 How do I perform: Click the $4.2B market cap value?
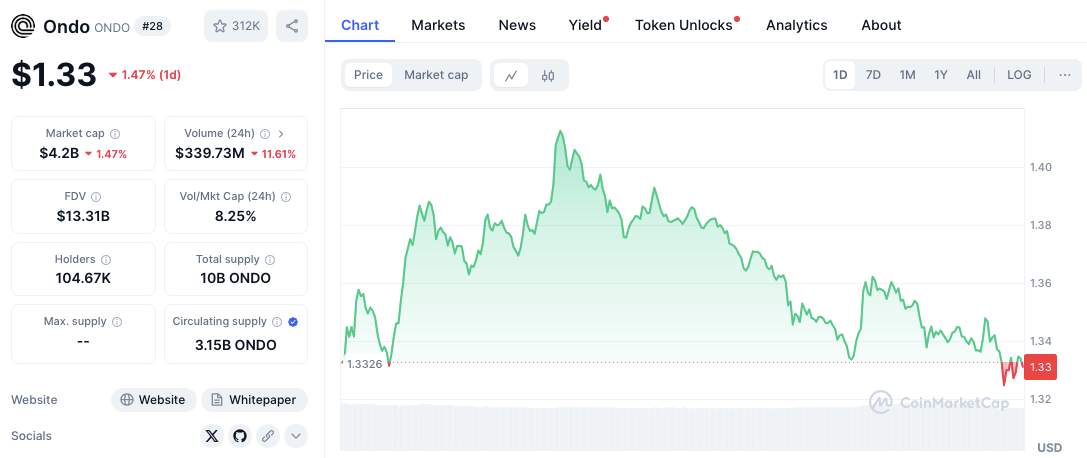[59, 154]
